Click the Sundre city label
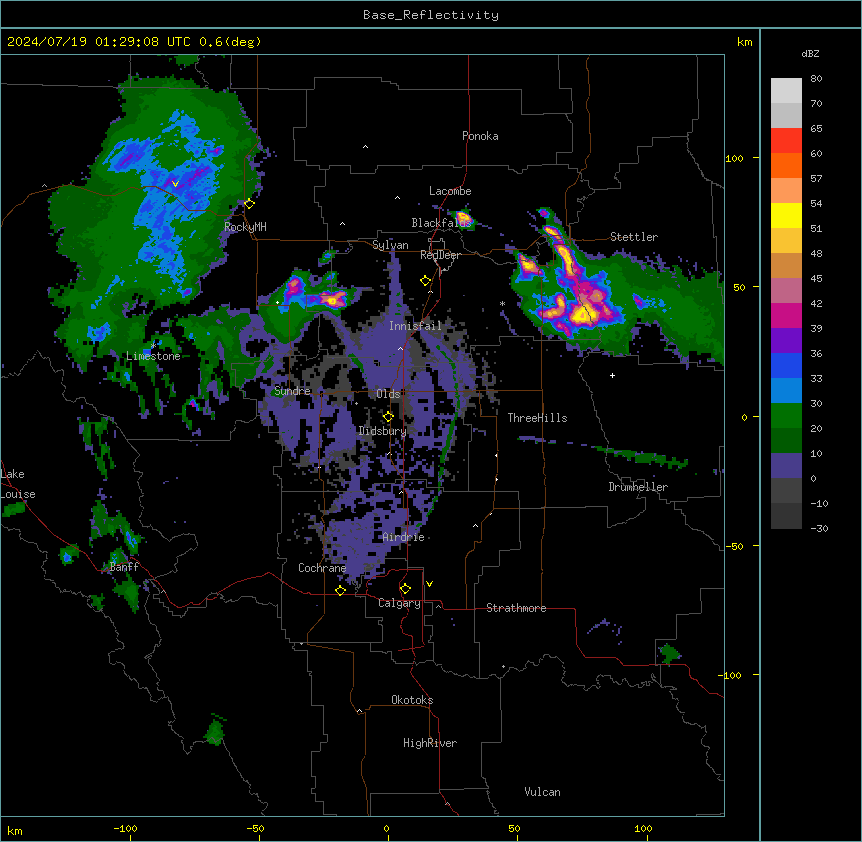Image resolution: width=862 pixels, height=842 pixels. pyautogui.click(x=292, y=391)
